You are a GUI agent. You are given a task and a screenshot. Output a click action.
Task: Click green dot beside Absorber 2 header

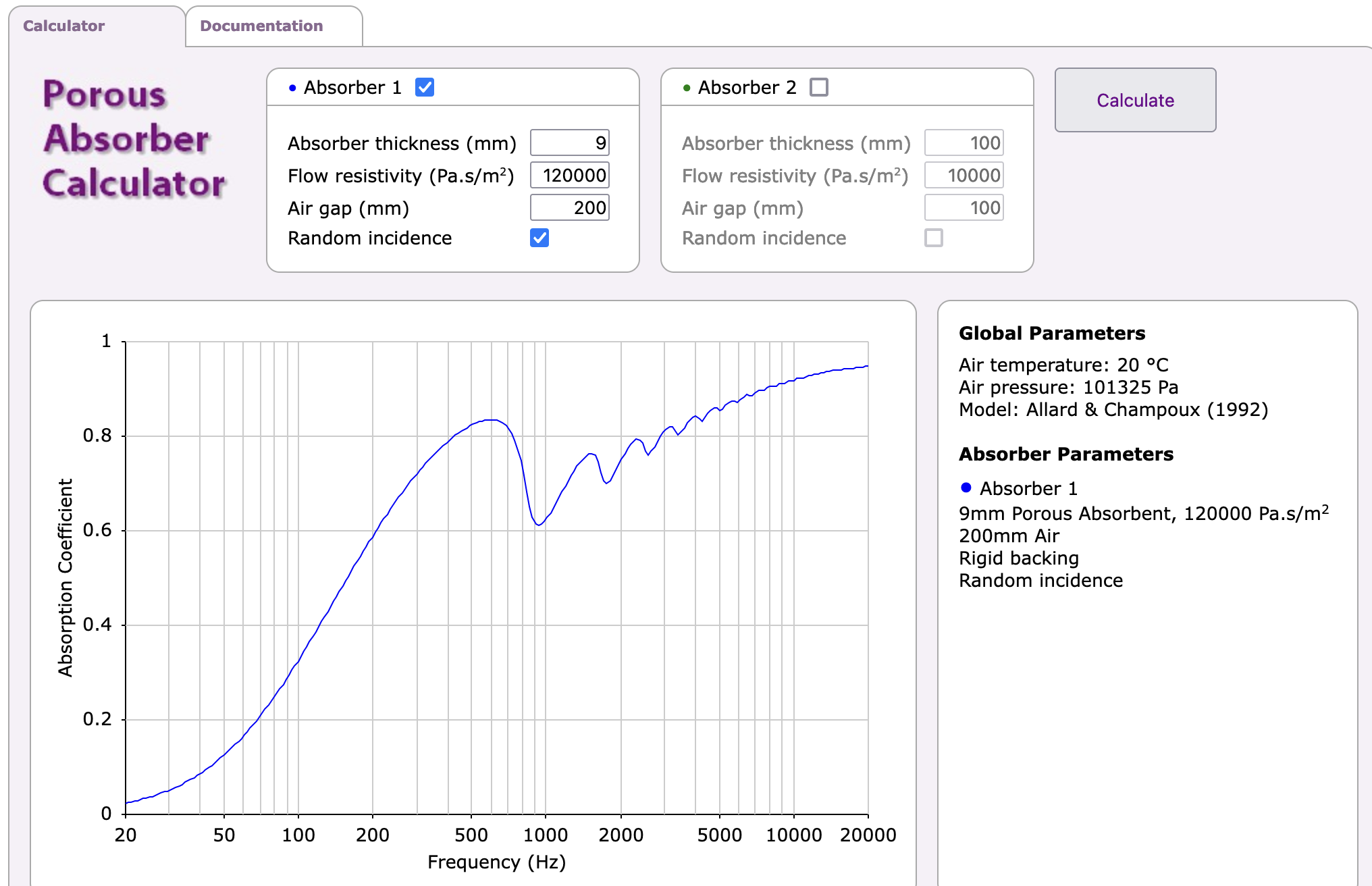pos(687,88)
